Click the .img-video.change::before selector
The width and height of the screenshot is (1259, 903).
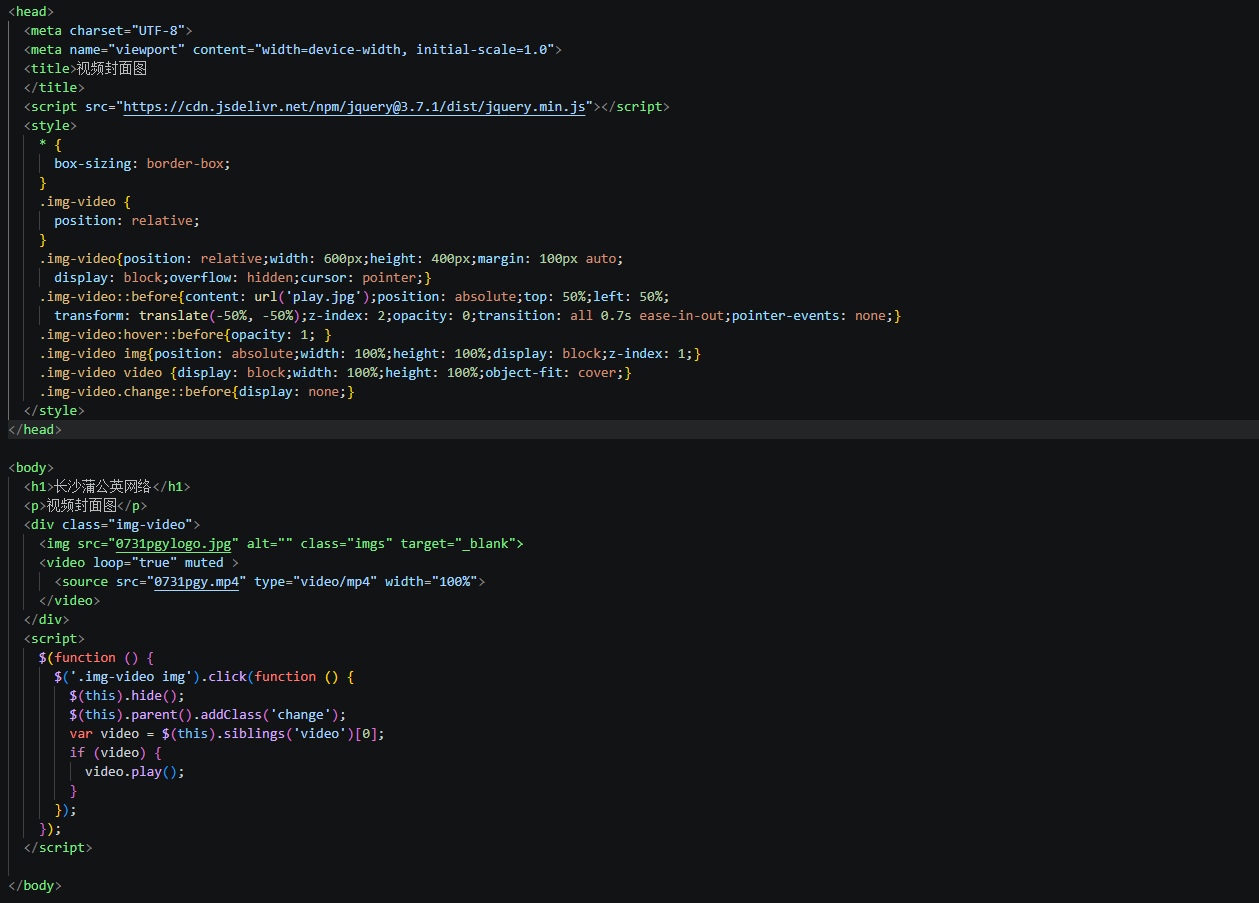click(x=135, y=391)
